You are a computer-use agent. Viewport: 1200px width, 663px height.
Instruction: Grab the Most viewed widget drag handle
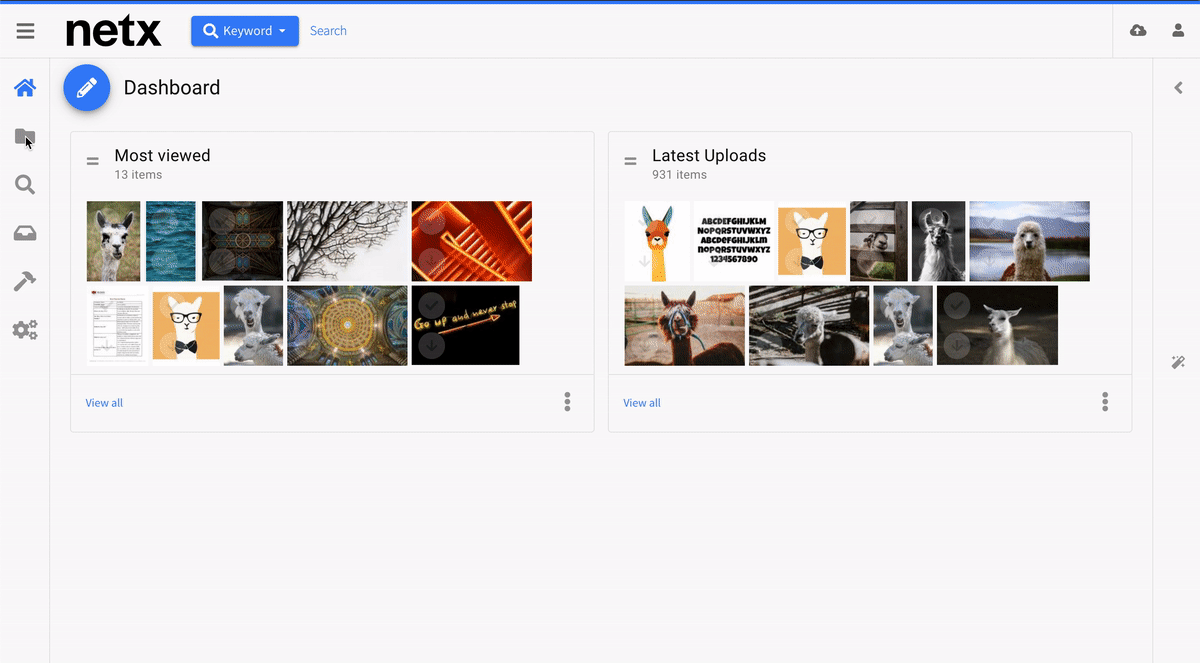coord(93,161)
